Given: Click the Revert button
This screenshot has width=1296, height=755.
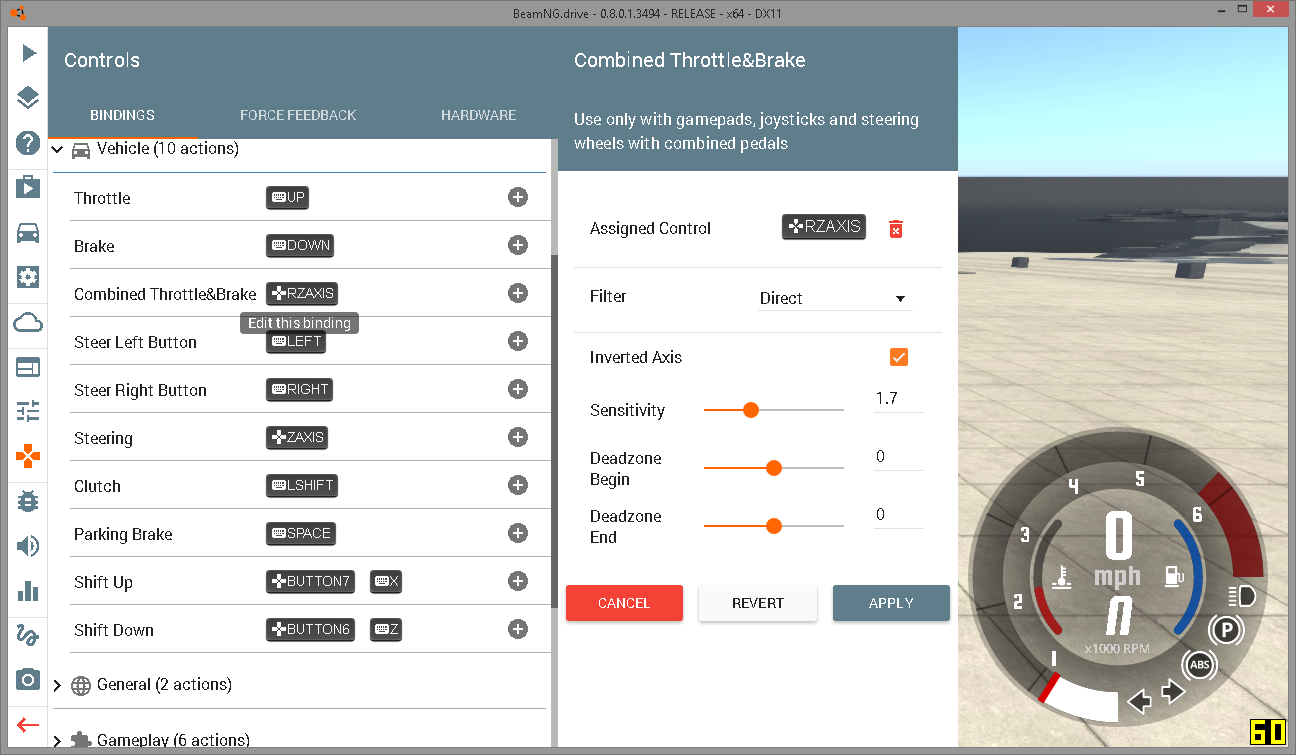Looking at the screenshot, I should [x=758, y=603].
